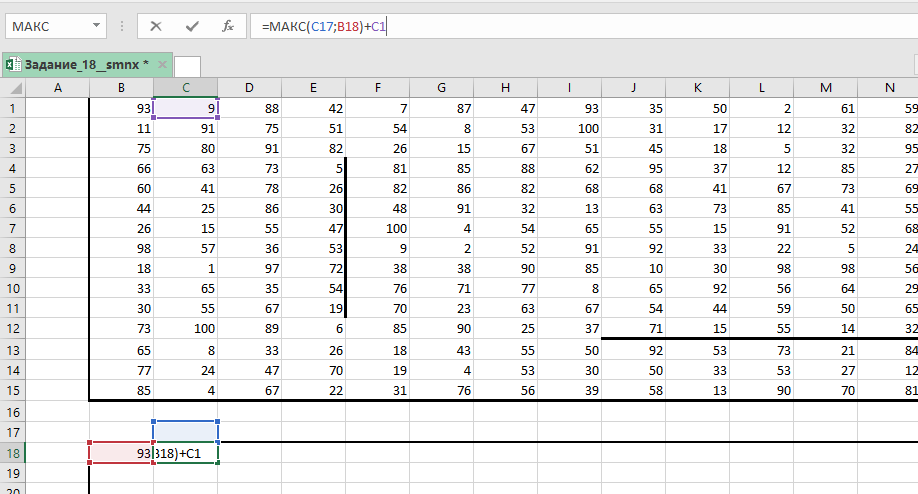Select column C header

186,88
